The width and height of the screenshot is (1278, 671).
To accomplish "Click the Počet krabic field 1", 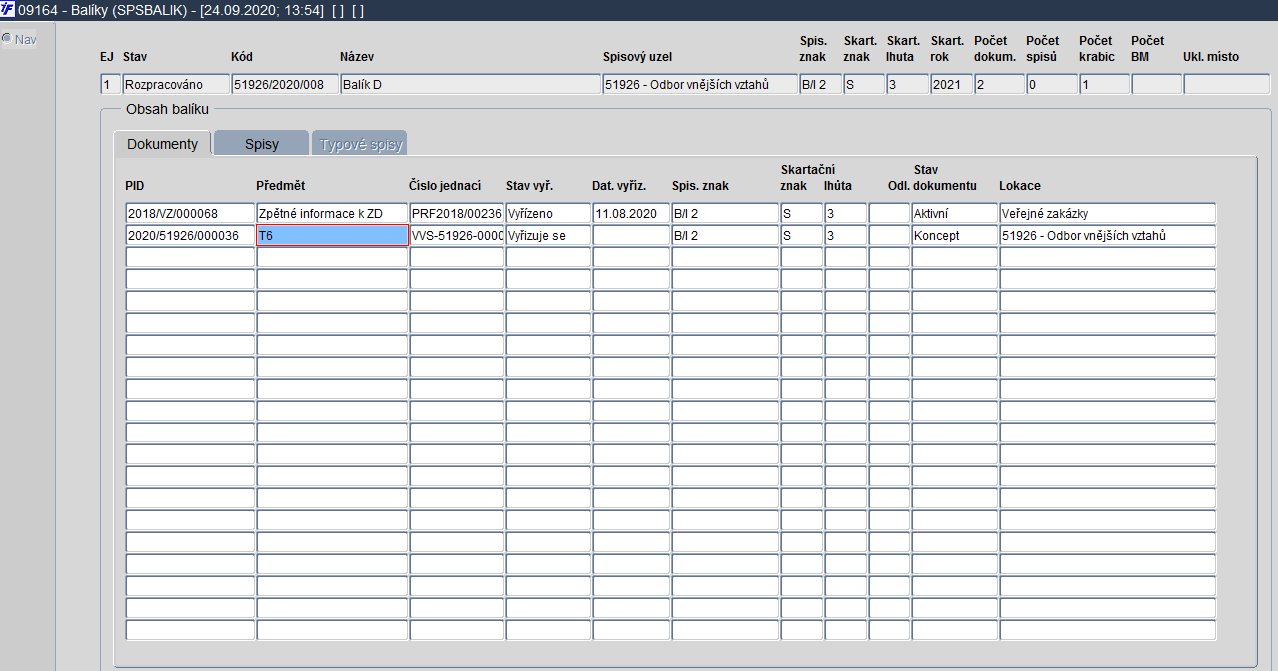I will tap(1104, 85).
